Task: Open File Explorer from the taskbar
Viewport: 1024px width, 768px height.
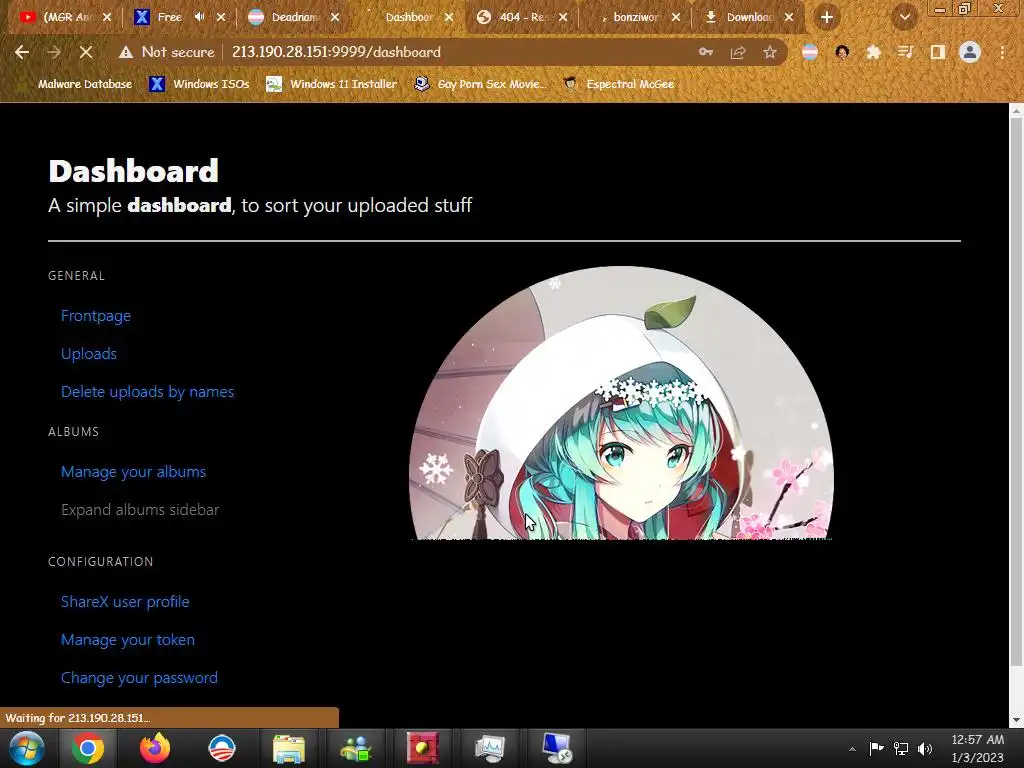Action: coord(288,748)
